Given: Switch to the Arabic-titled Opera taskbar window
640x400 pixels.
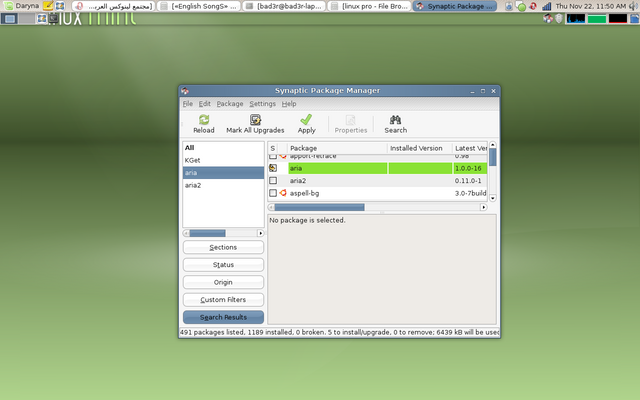Looking at the screenshot, I should pyautogui.click(x=114, y=6).
